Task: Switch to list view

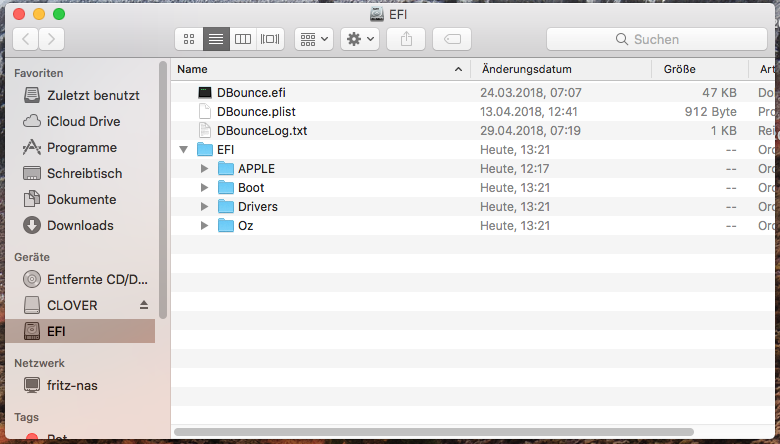Action: (216, 39)
